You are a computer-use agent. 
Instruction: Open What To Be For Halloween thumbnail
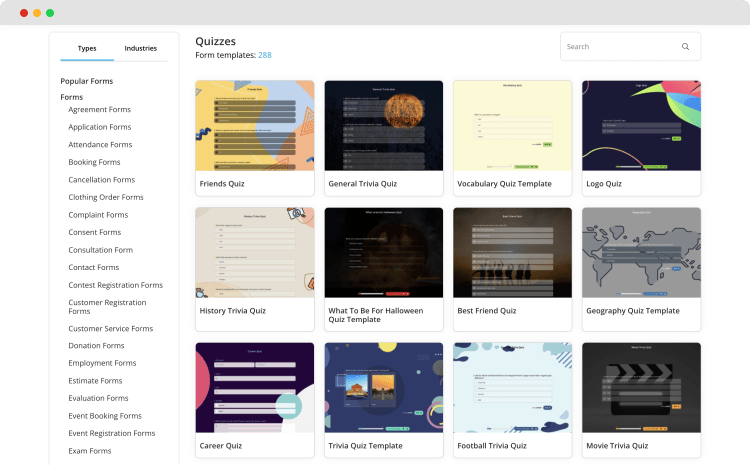[384, 253]
